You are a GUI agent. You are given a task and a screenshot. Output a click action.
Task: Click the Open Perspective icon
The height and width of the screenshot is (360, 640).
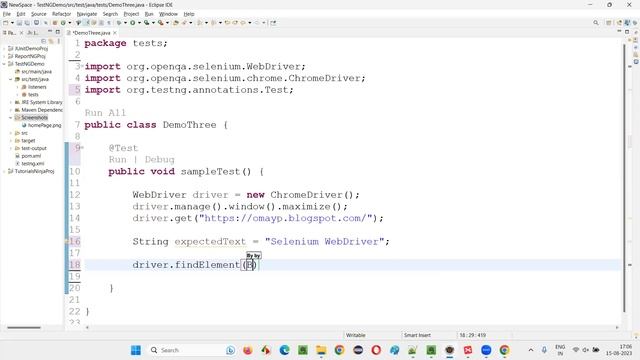[x=609, y=23]
